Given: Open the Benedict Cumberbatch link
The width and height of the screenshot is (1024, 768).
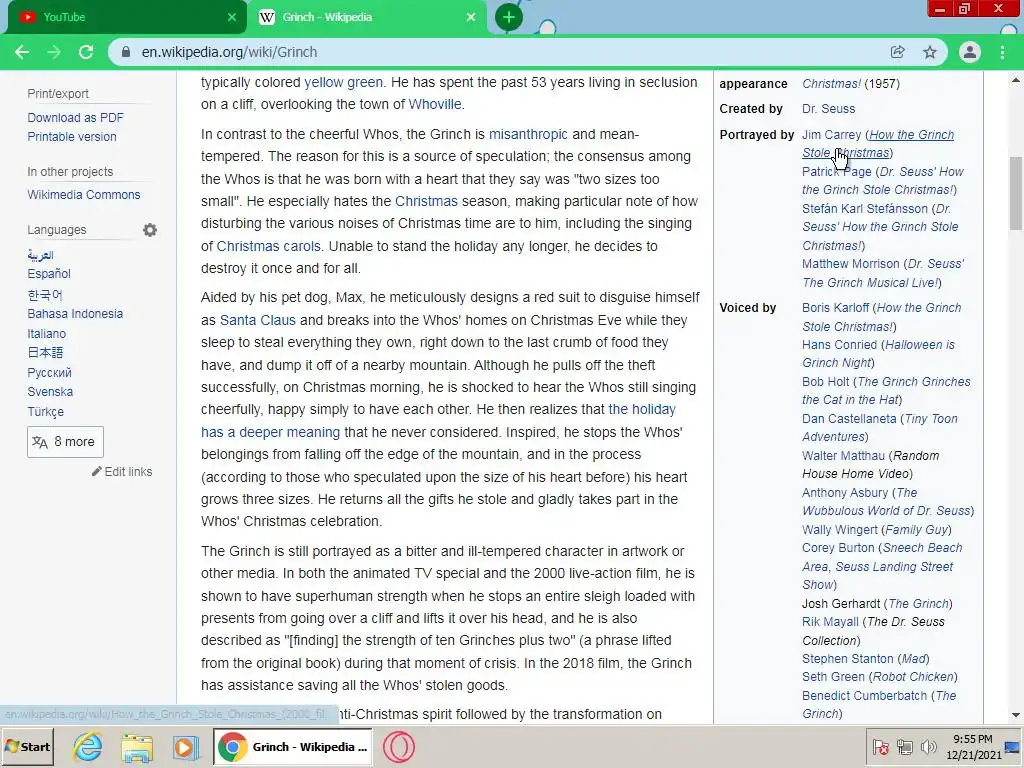Looking at the screenshot, I should pyautogui.click(x=865, y=696).
